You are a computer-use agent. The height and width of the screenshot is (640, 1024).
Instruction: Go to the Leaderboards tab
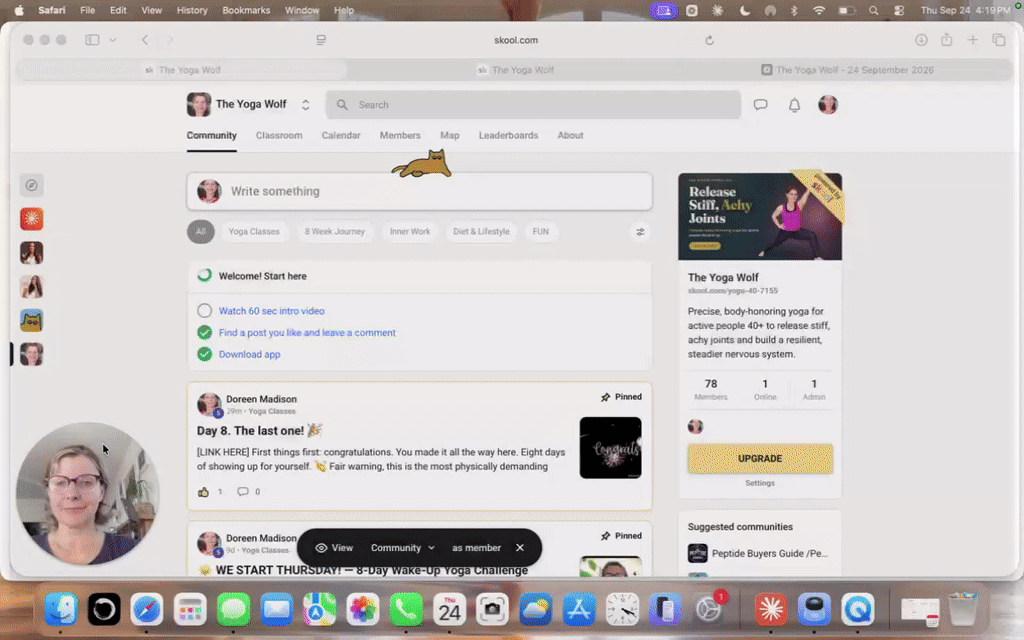tap(508, 135)
